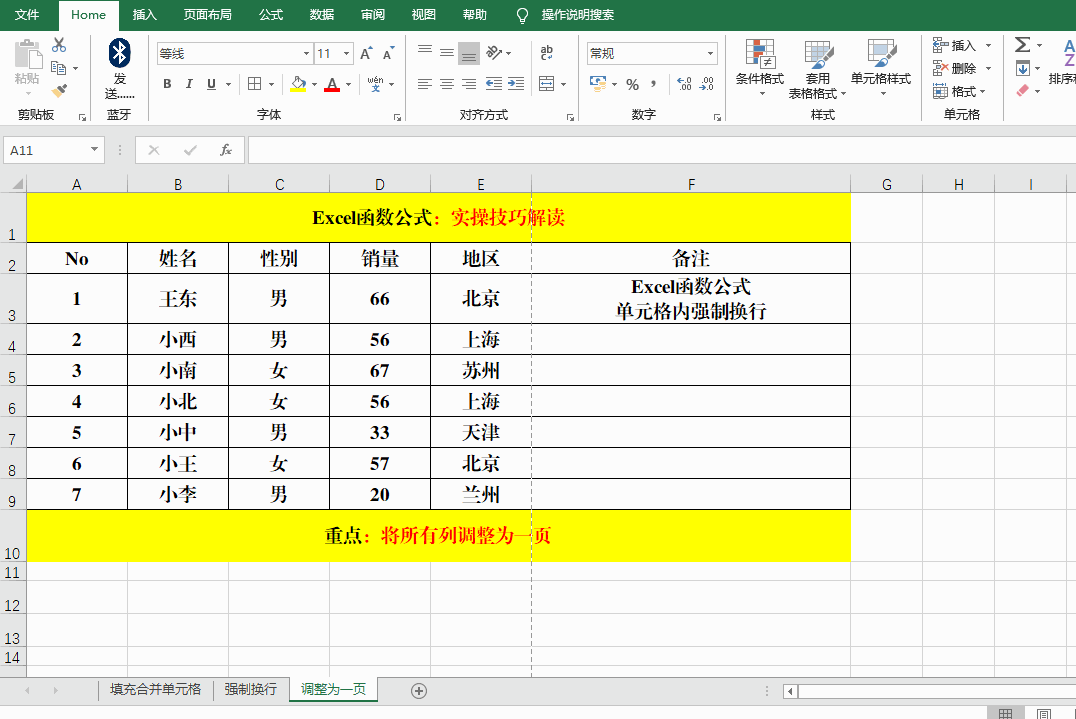Expand the number format dropdown (常规)
Screen dimensions: 1076x719
710,54
